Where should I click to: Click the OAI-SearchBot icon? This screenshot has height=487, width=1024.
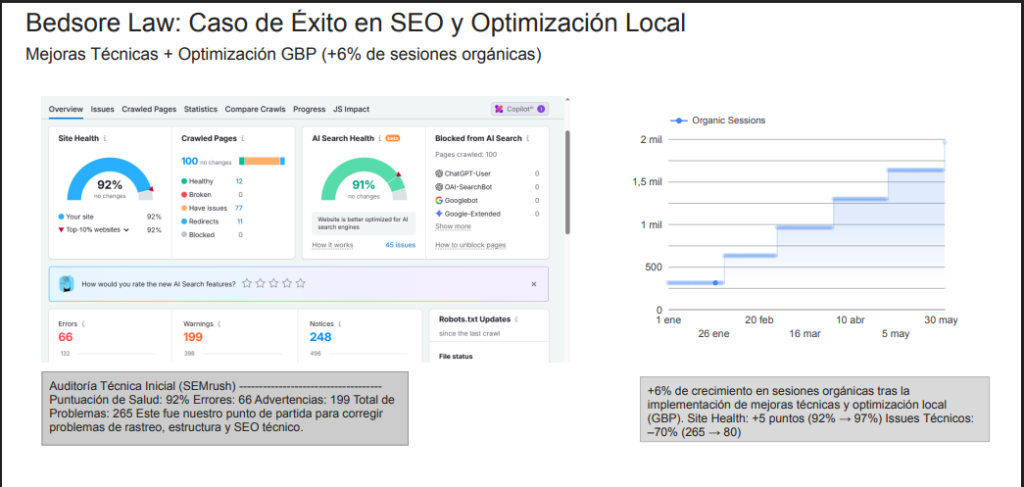click(x=440, y=187)
